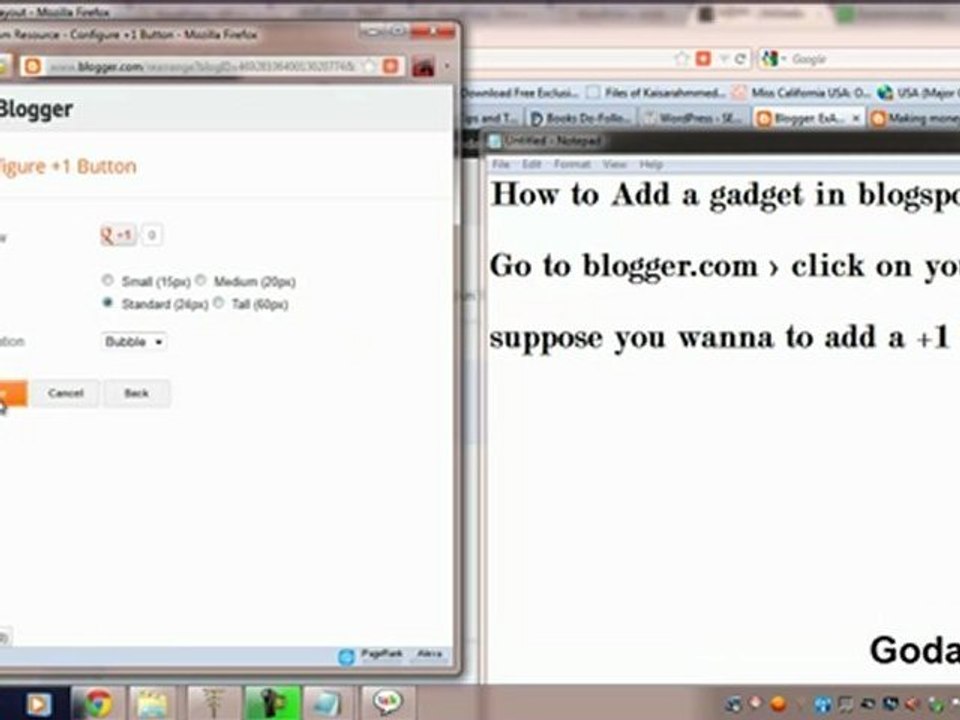The width and height of the screenshot is (960, 720).
Task: Open Google Chrome from the taskbar
Action: click(98, 704)
